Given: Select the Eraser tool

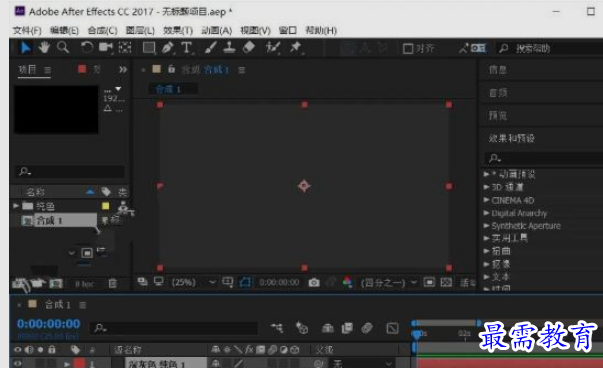Looking at the screenshot, I should tap(249, 48).
